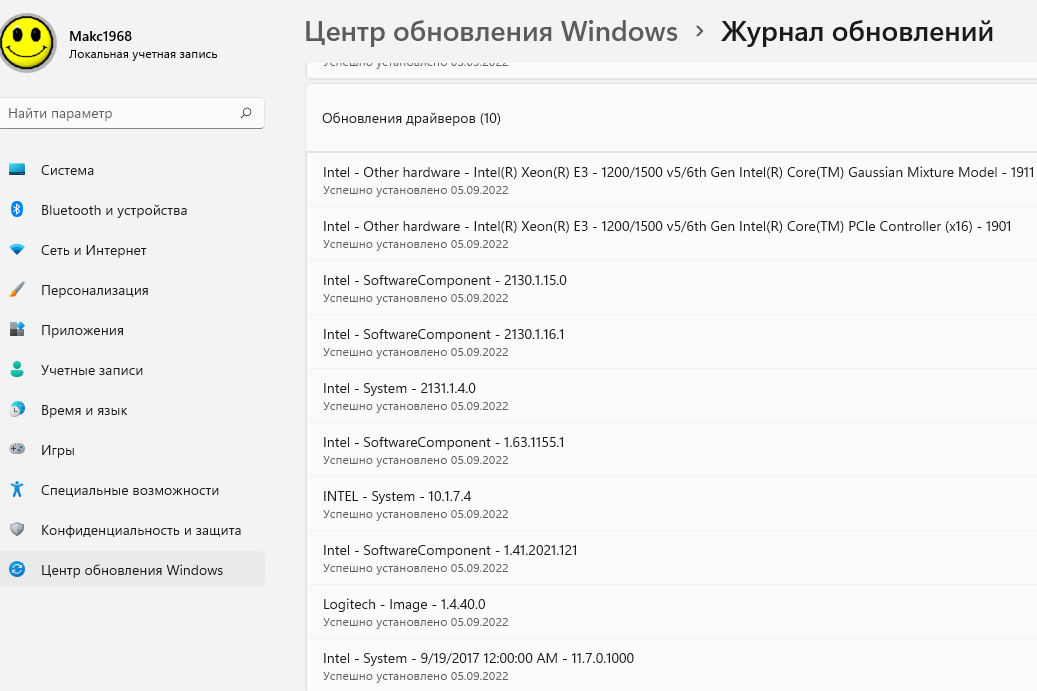Go to Сеть и Интернет settings
This screenshot has width=1037, height=691.
132,250
